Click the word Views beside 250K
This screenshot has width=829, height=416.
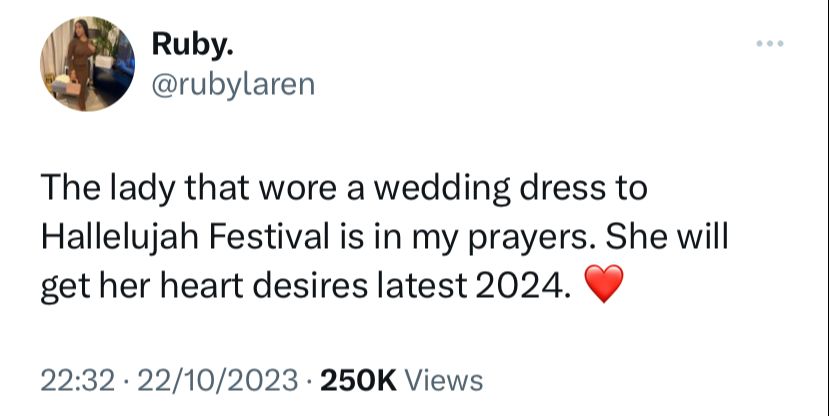point(443,381)
